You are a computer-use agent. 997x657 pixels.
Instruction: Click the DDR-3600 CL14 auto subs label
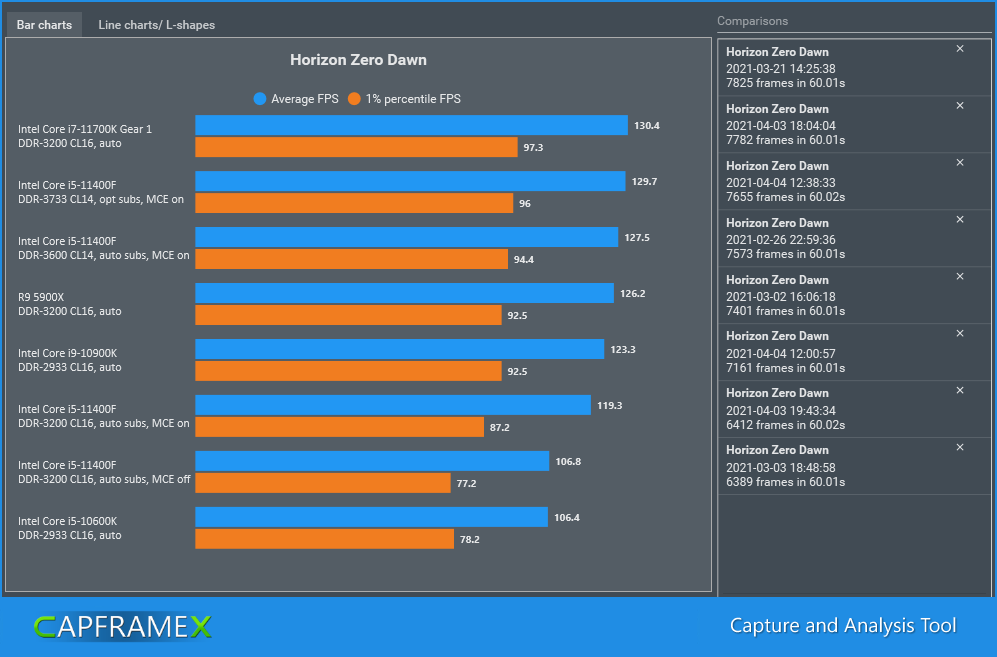(x=104, y=255)
